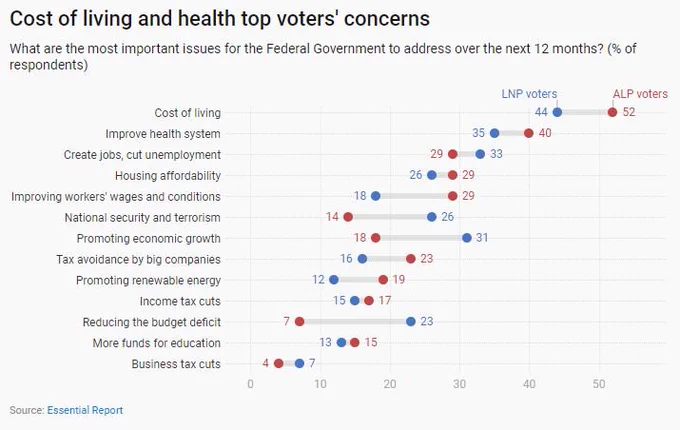The image size is (680, 430).
Task: Click red dot for Business tax cuts
Action: pos(278,363)
